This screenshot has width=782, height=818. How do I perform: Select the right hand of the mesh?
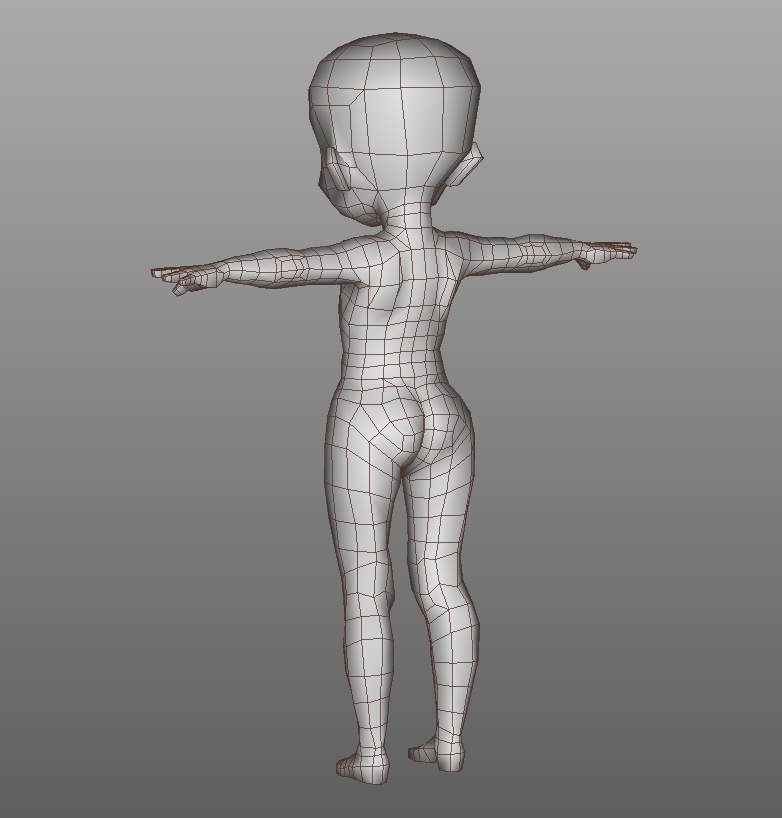tap(605, 254)
